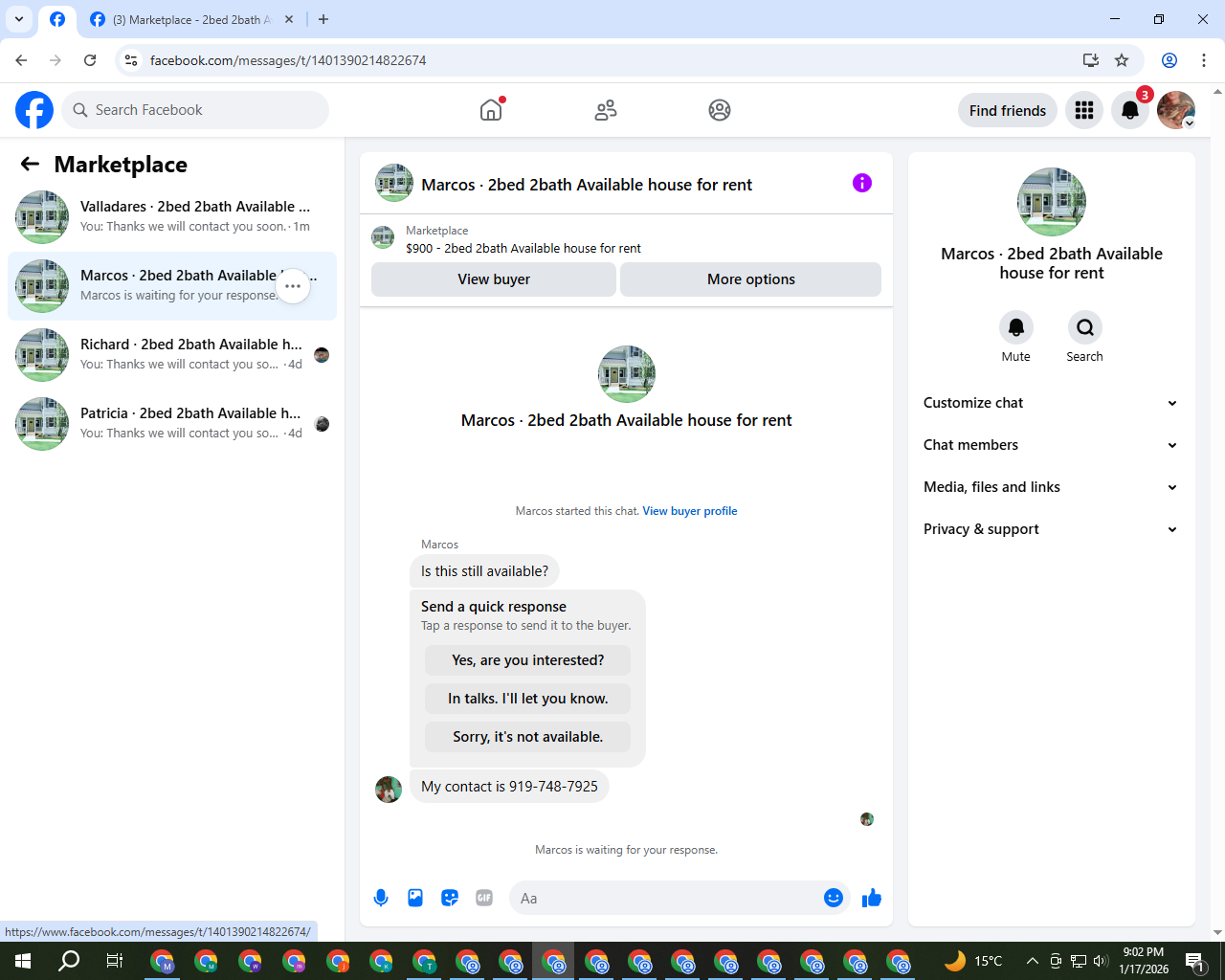Screen dimensions: 1225x980
Task: Send a voice clip with microphone icon
Action: pos(381,898)
